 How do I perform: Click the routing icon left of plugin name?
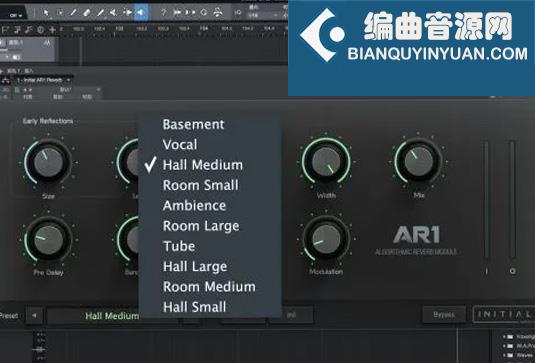click(x=6, y=81)
